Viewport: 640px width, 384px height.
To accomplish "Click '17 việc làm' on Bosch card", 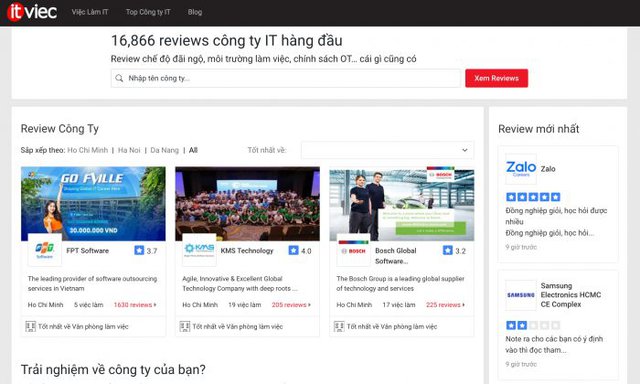I will (x=399, y=305).
